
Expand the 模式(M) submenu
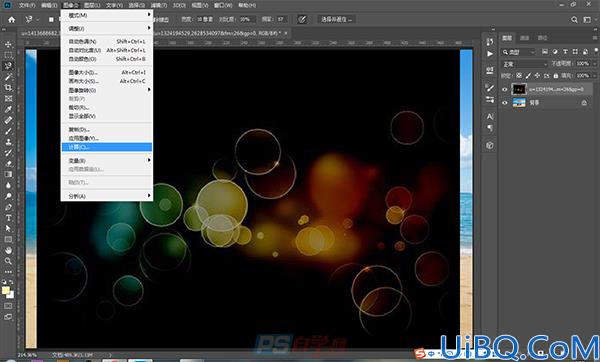pyautogui.click(x=107, y=15)
